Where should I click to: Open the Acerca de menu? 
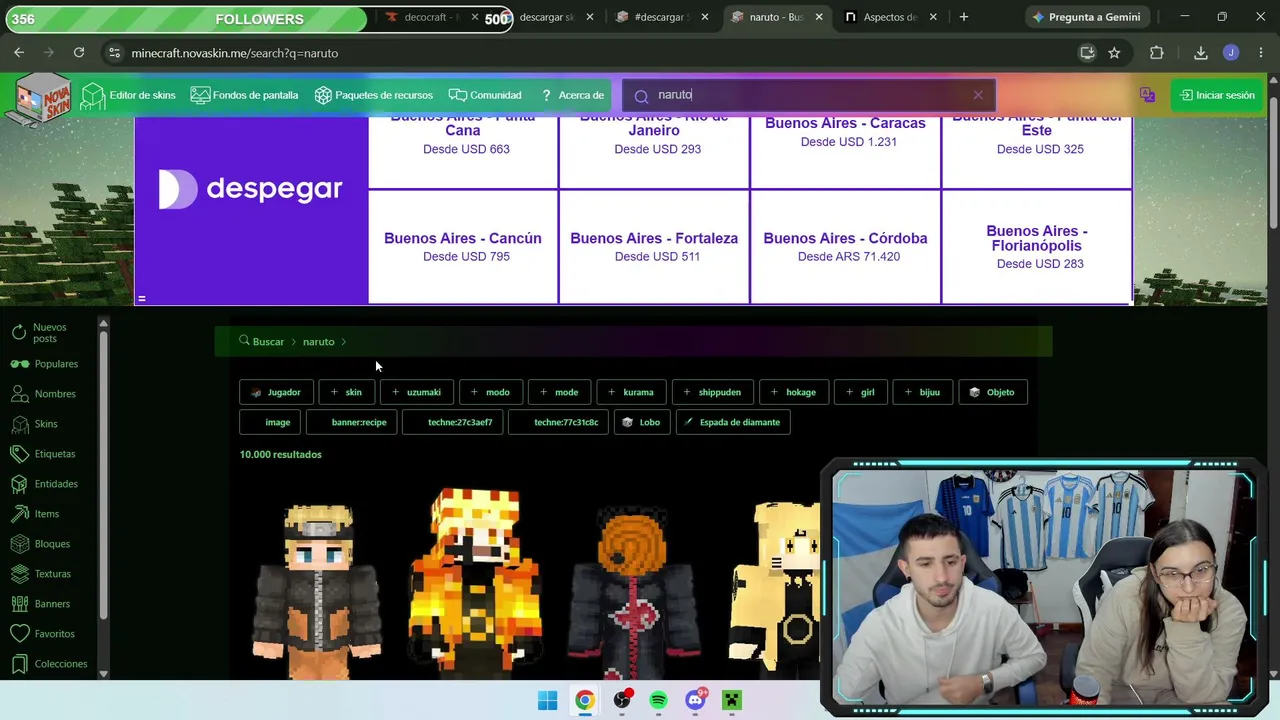click(571, 95)
